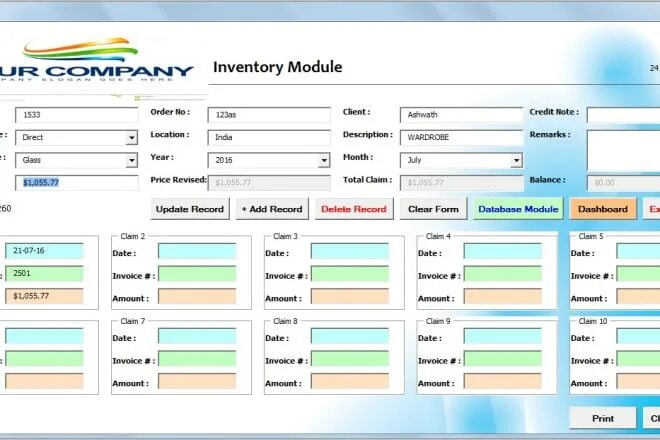This screenshot has width=660, height=440.
Task: Click the Claim 8 Invoice # field
Action: tap(350, 359)
